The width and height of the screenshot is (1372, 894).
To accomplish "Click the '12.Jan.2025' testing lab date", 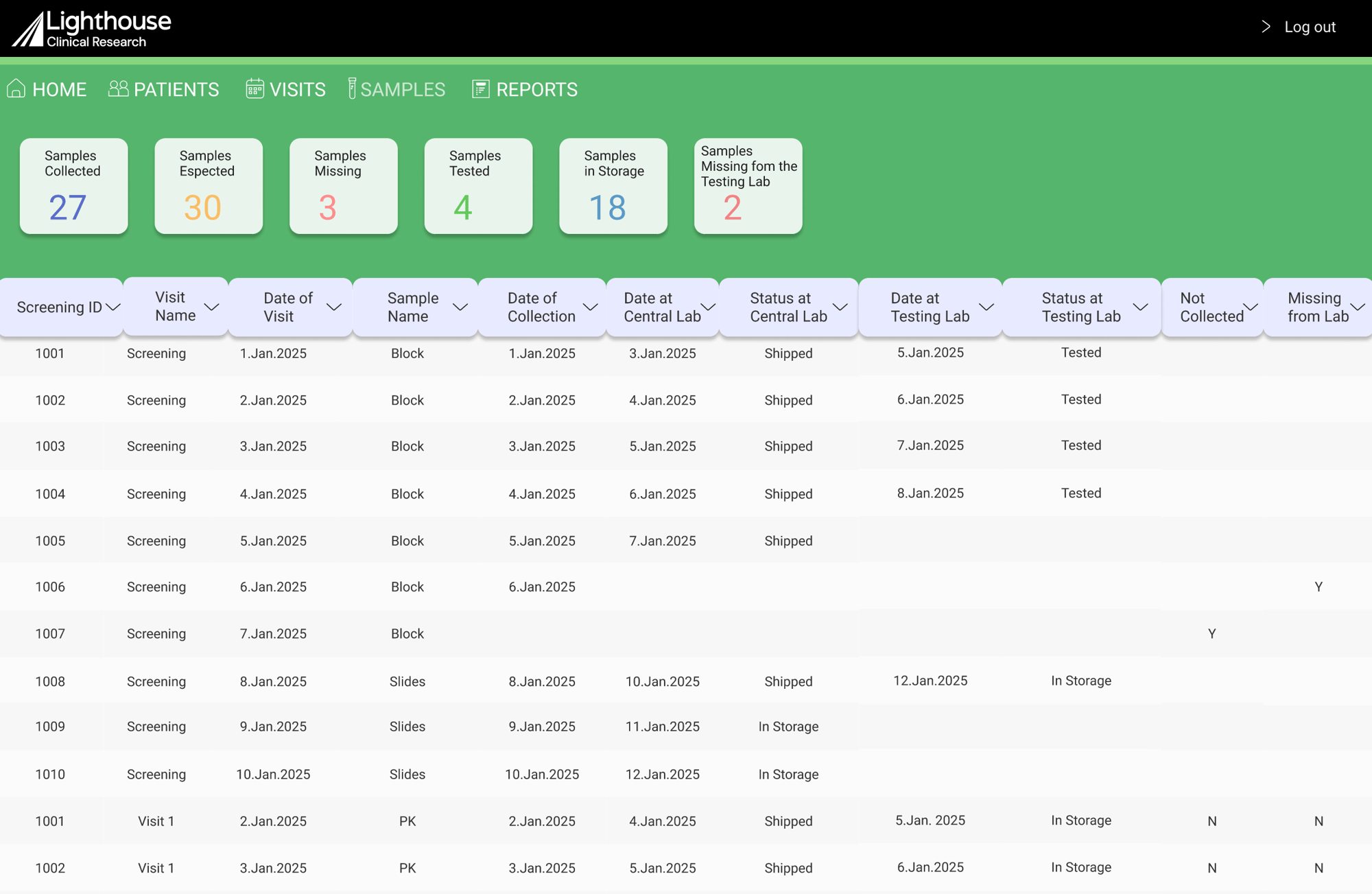I will pos(930,681).
